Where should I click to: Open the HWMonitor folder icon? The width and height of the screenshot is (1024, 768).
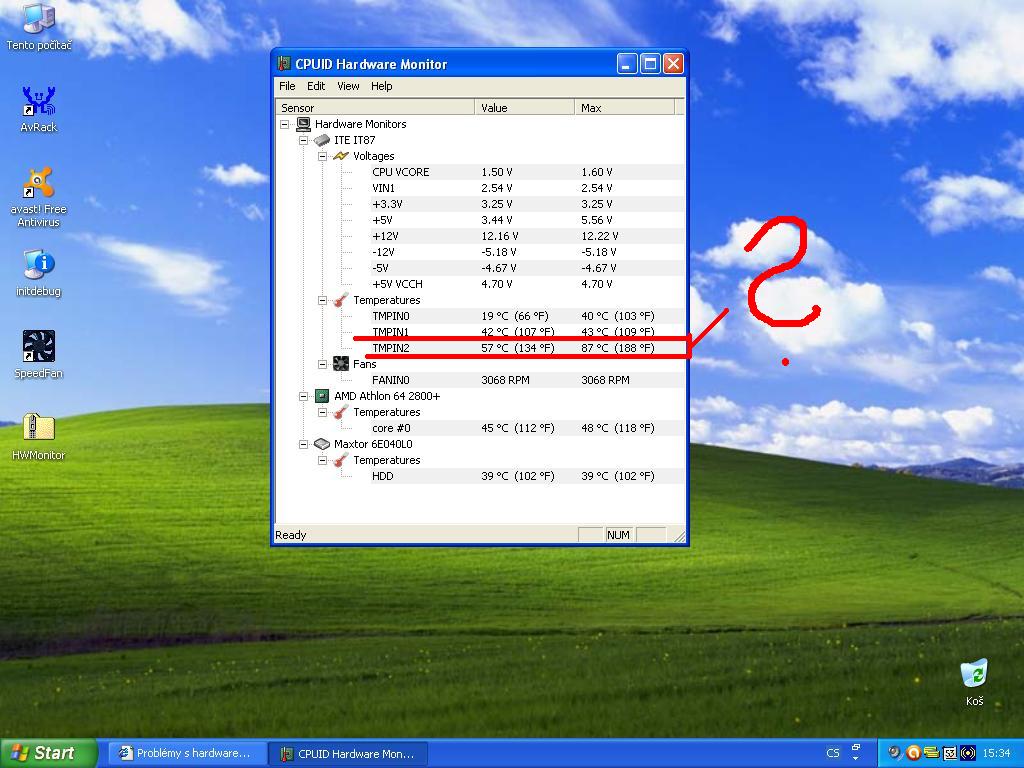(x=39, y=436)
